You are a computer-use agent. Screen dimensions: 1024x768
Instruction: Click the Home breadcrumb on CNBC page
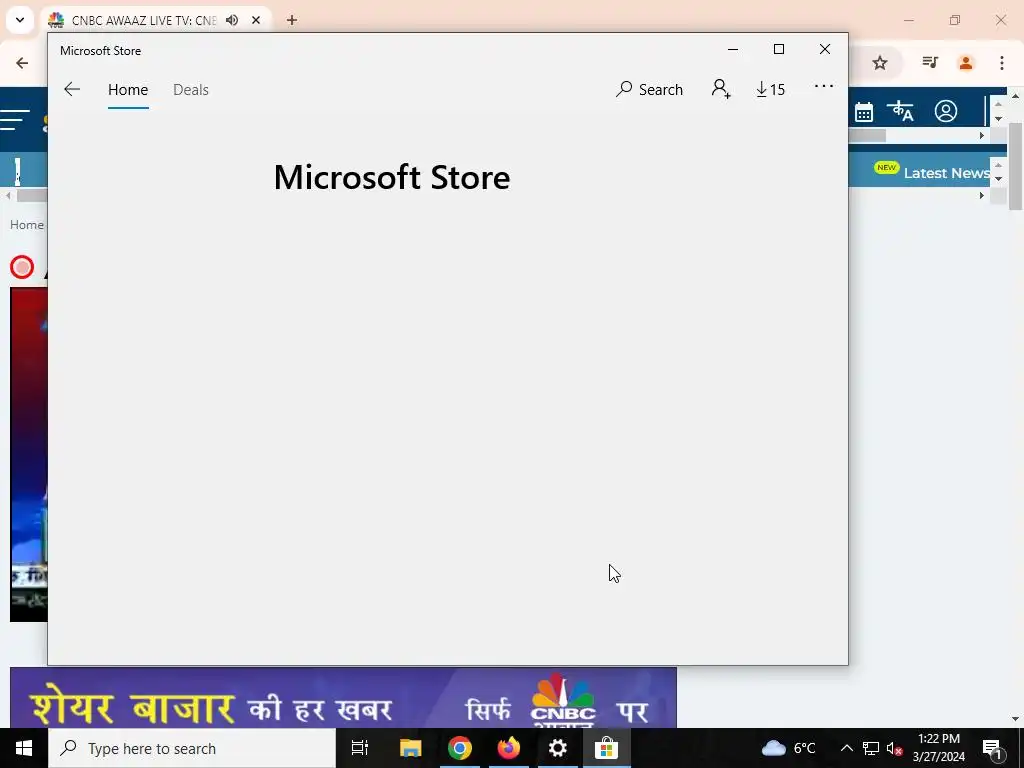[x=27, y=225]
